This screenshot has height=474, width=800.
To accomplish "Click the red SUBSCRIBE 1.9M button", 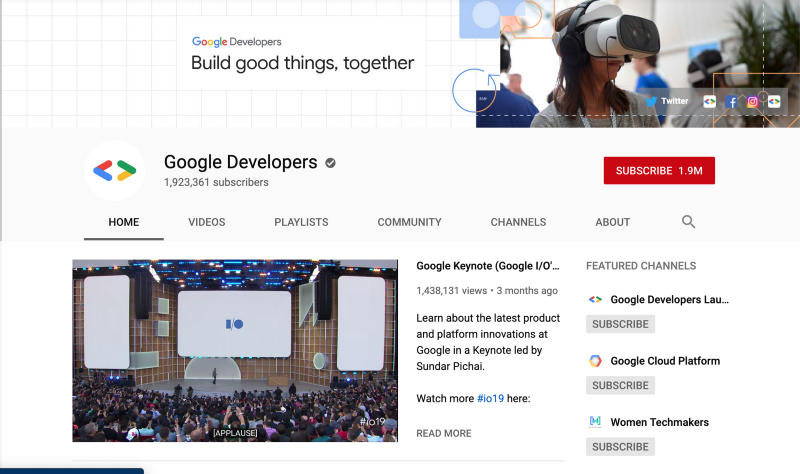I will click(x=659, y=170).
